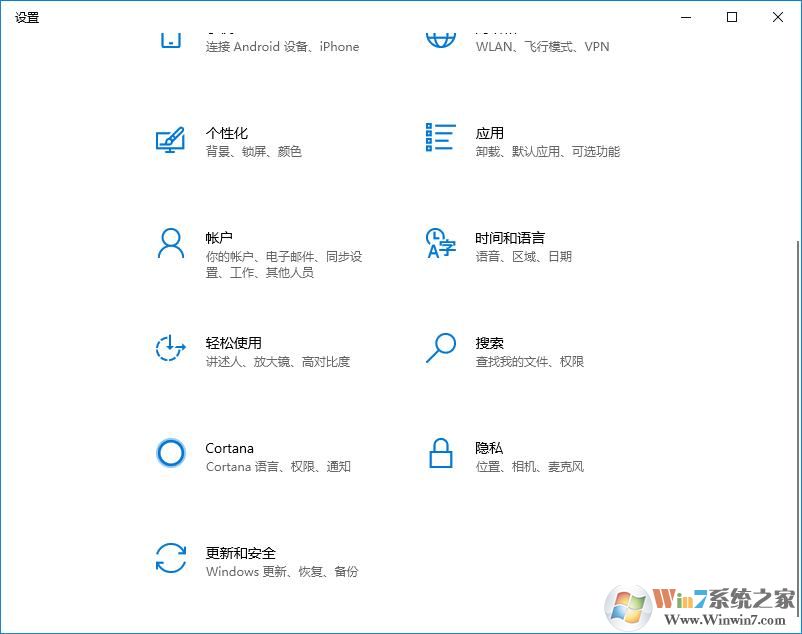Open 更新和安全 via the refresh arrows icon

(x=170, y=560)
